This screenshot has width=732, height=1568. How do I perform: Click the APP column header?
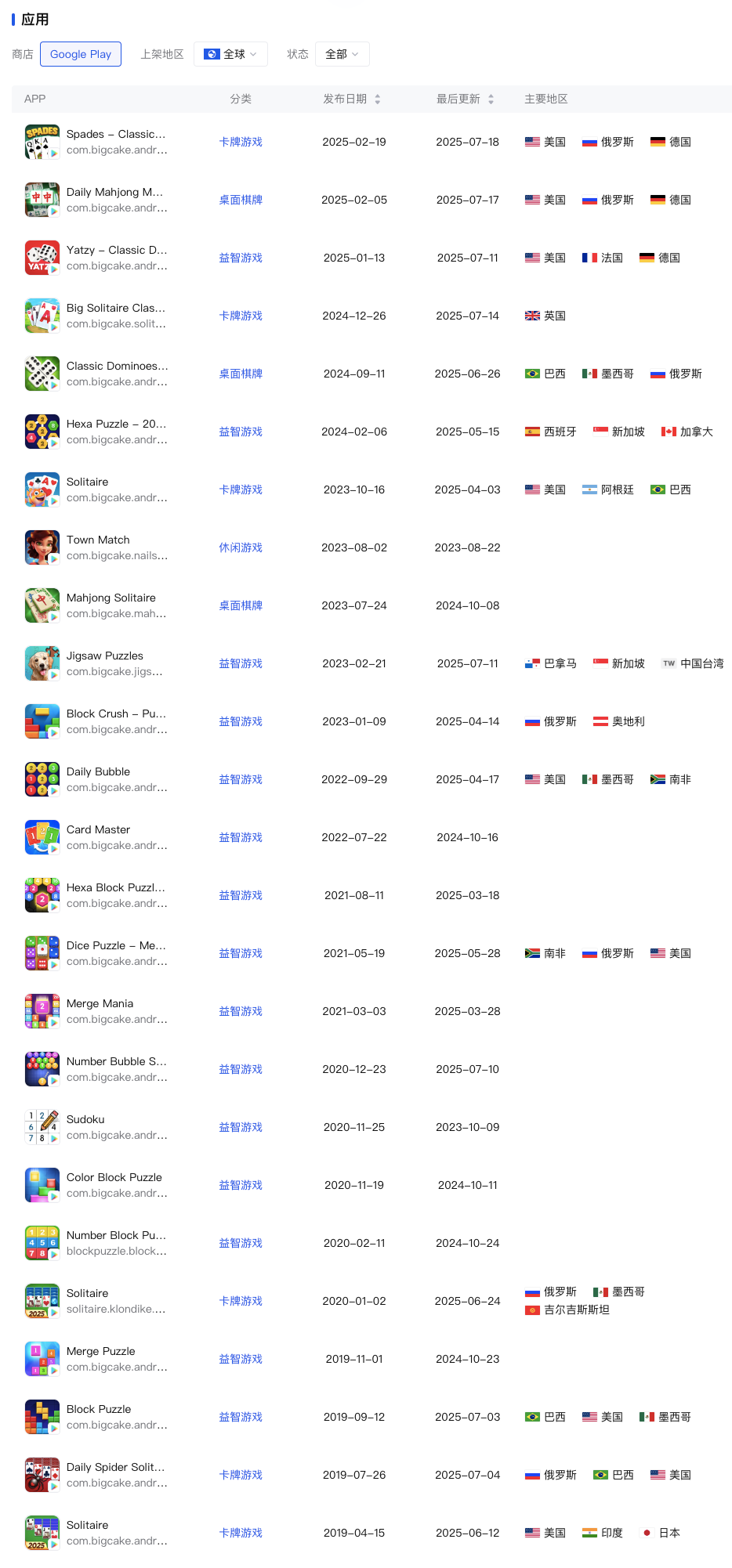[35, 99]
